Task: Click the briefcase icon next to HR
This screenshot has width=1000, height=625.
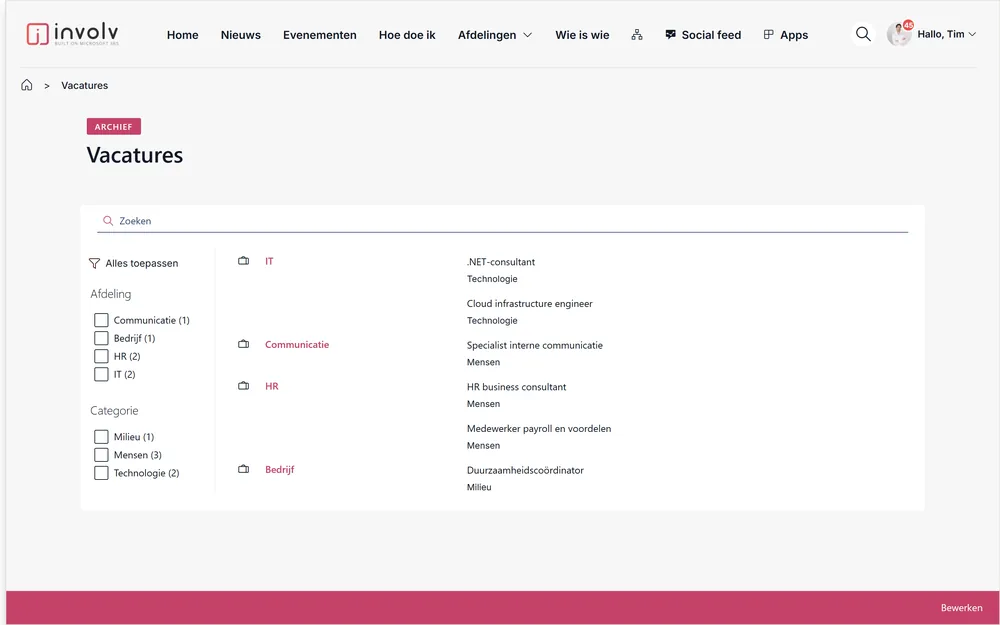Action: point(244,386)
